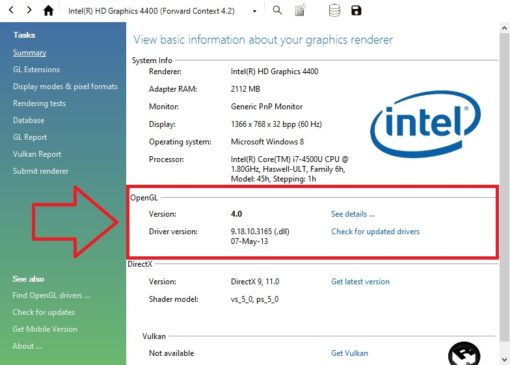Save report with the floppy disk icon
The width and height of the screenshot is (510, 365).
(x=356, y=10)
